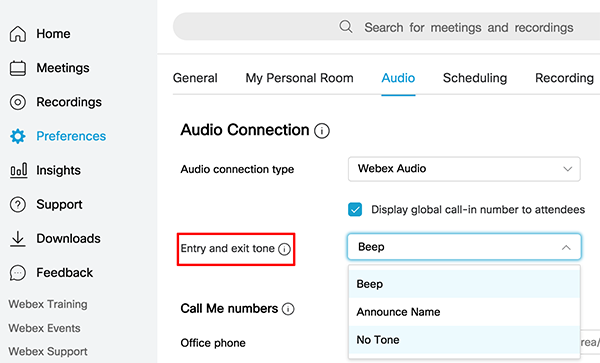Click the Preferences gear icon
The width and height of the screenshot is (600, 363).
coord(18,136)
